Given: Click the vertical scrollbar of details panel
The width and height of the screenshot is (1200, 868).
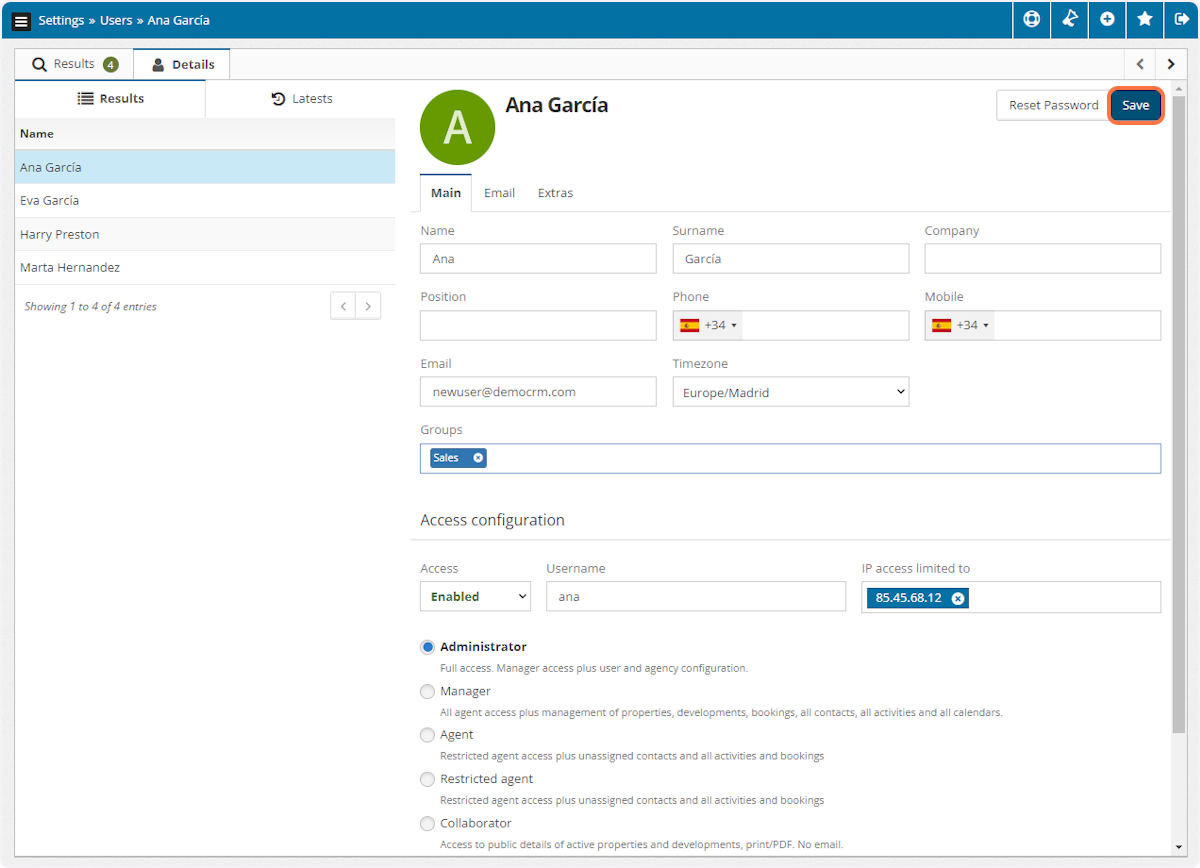Looking at the screenshot, I should pos(1178,400).
